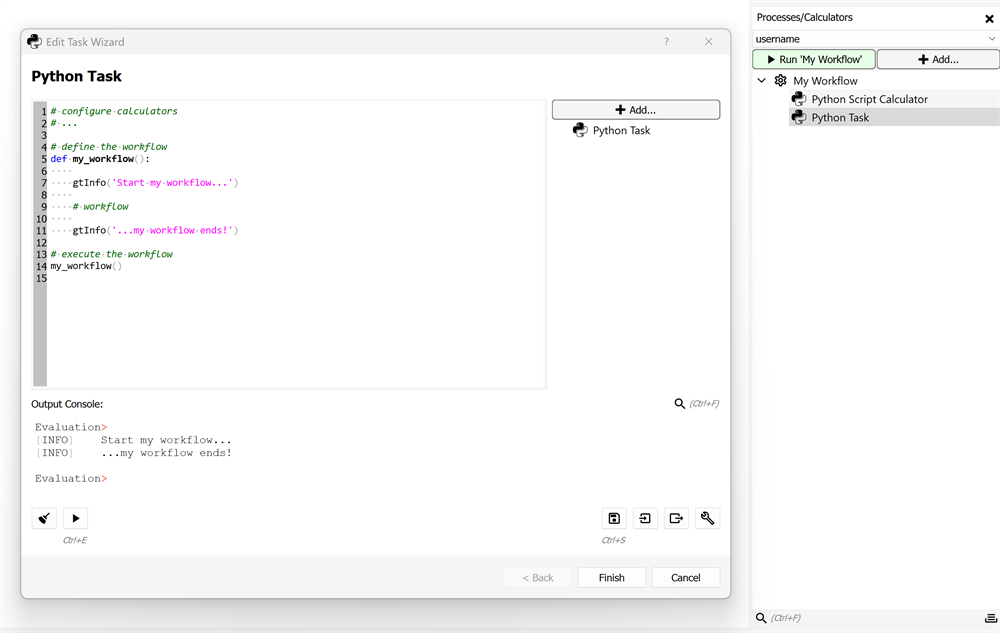Collapse the My Workflow tree node
The width and height of the screenshot is (1000, 633).
point(761,80)
